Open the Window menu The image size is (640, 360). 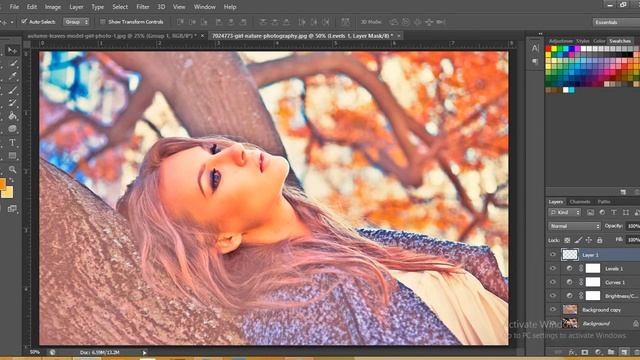tap(204, 7)
